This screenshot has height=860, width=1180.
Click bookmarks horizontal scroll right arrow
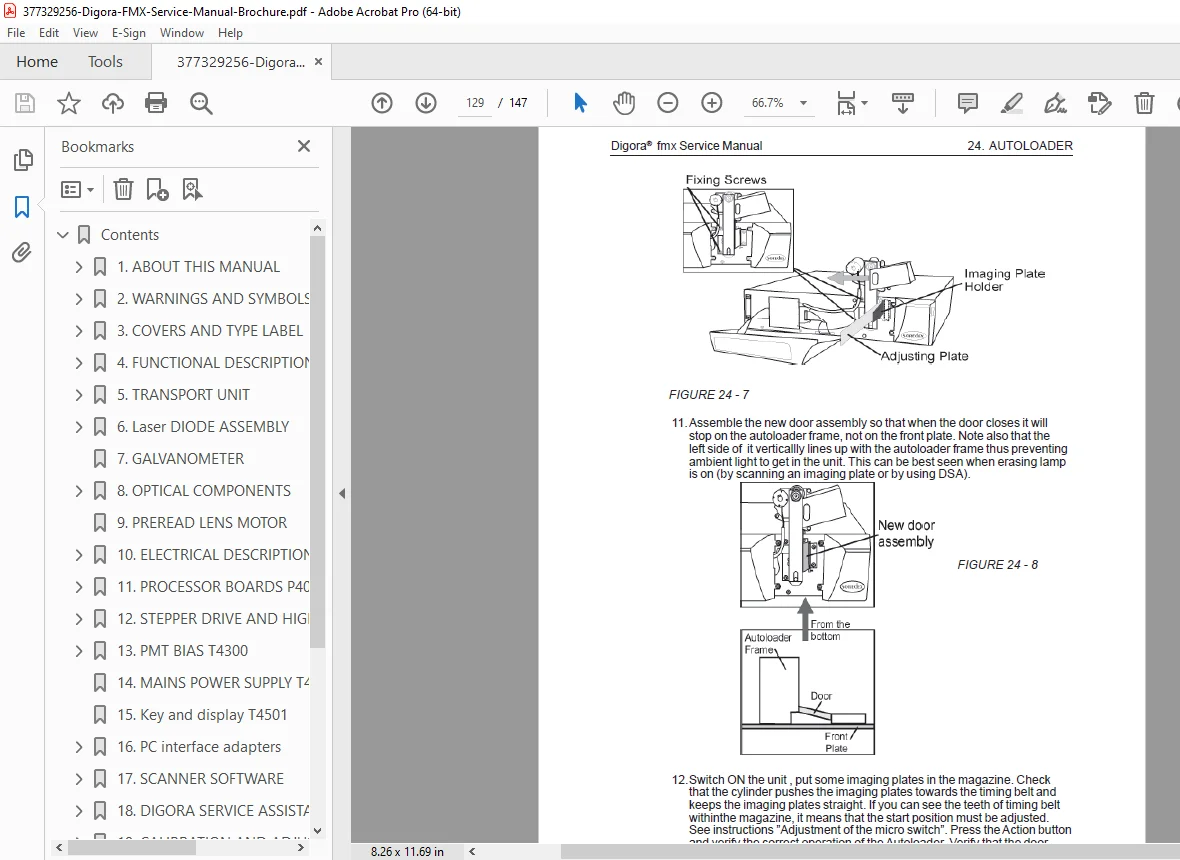300,848
